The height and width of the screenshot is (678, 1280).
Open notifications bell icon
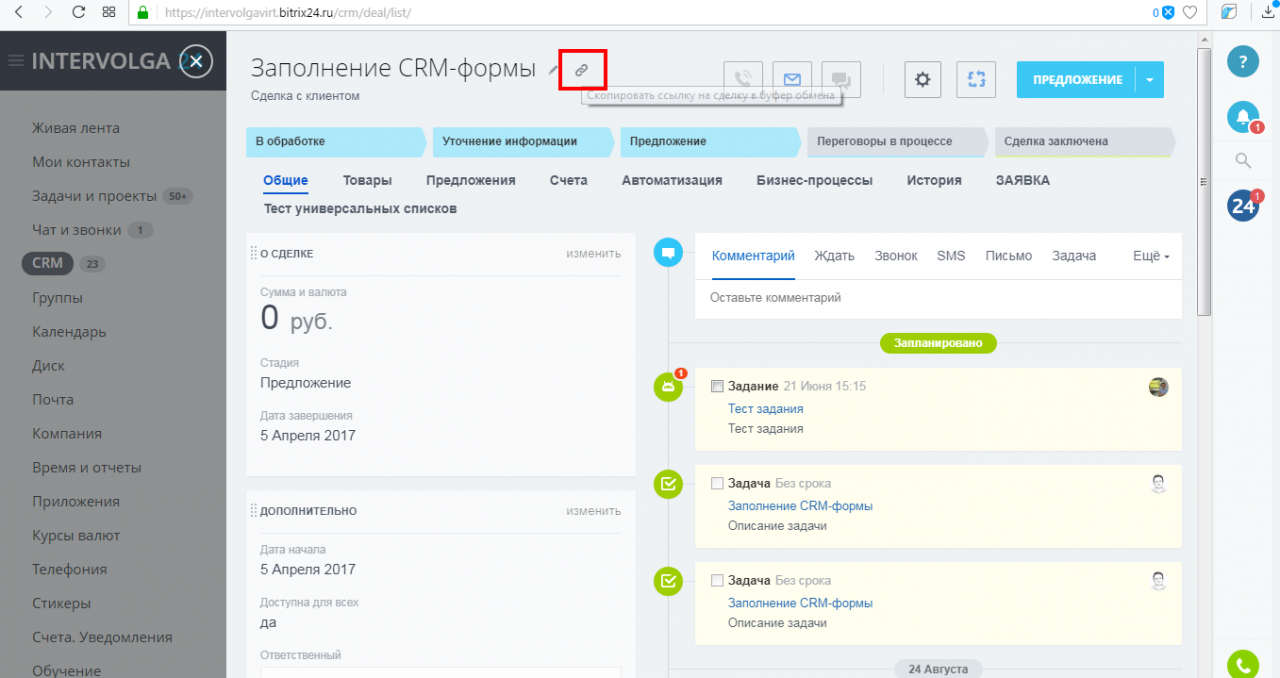point(1243,117)
